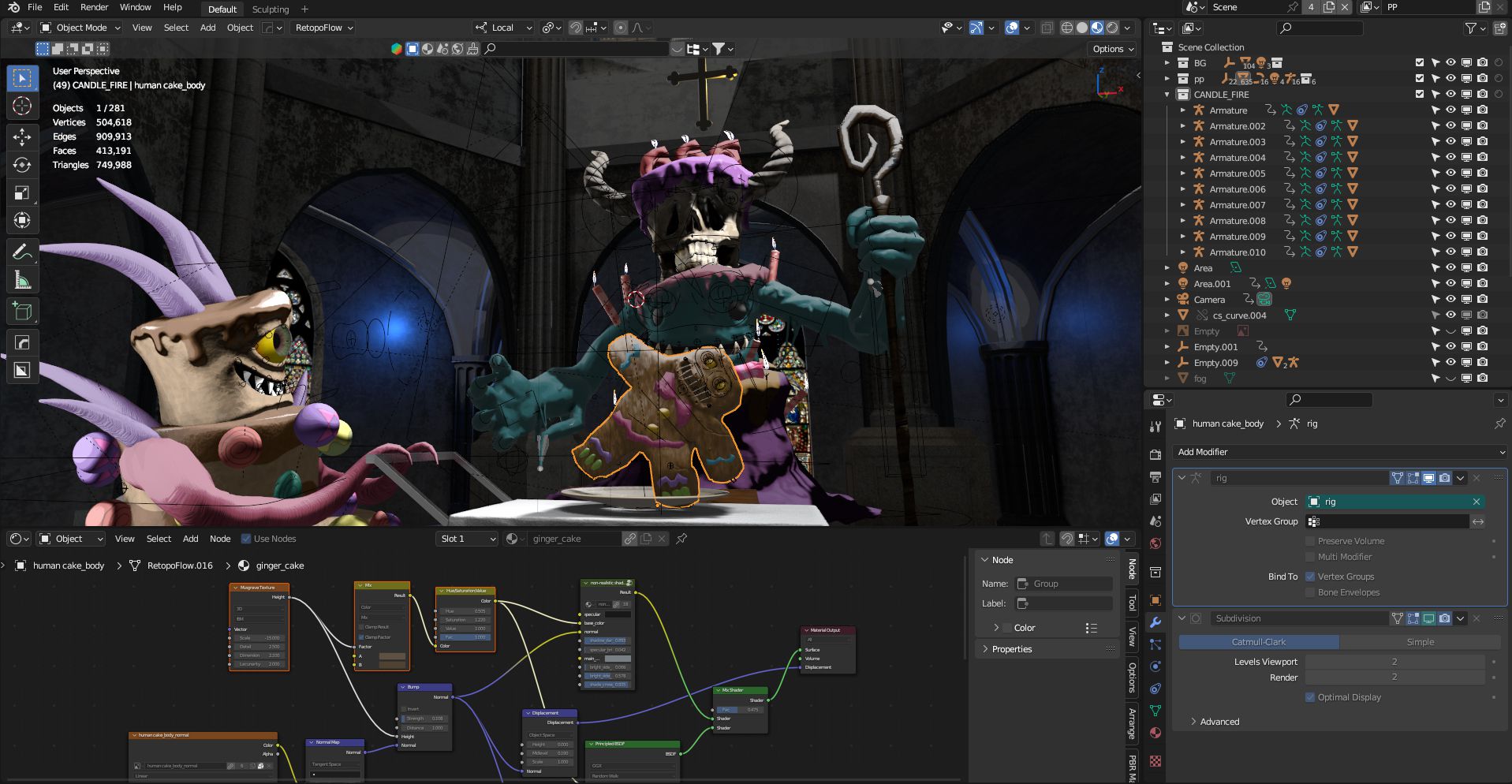Image resolution: width=1512 pixels, height=784 pixels.
Task: Open the Modifier properties tab wrench icon
Action: [1155, 622]
